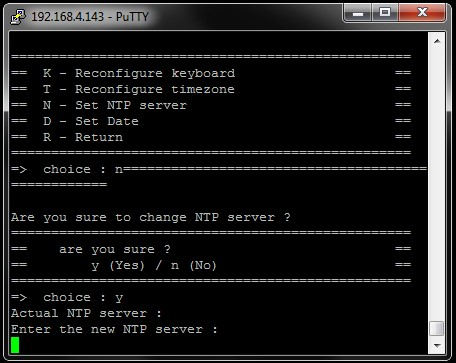The width and height of the screenshot is (456, 363).
Task: Click the 'T - Reconfigure timezone' line
Action: point(139,89)
